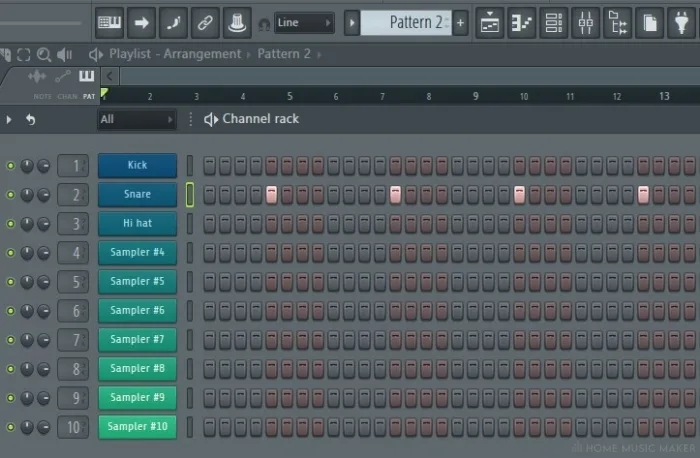Click the project file pages icon
Image resolution: width=700 pixels, height=458 pixels.
pyautogui.click(x=650, y=22)
